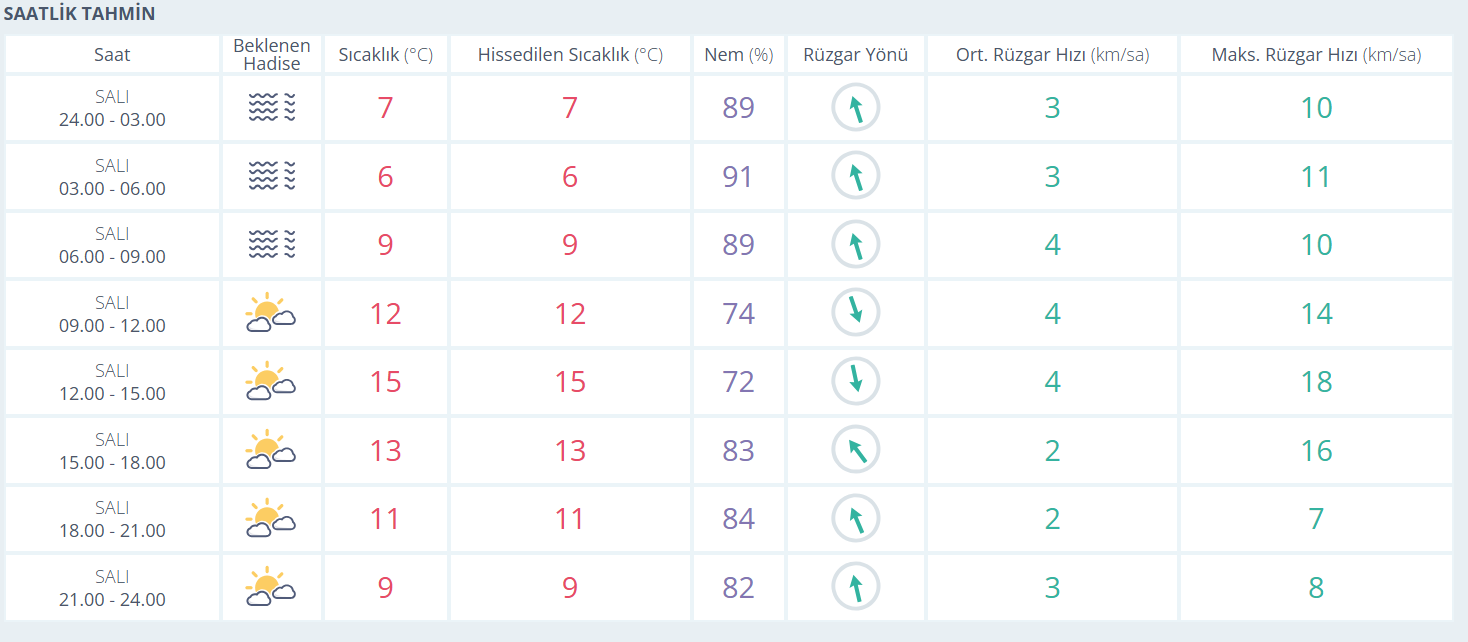Select the wind direction compass for 15.00 - 18.00
The width and height of the screenshot is (1468, 642).
click(x=856, y=450)
